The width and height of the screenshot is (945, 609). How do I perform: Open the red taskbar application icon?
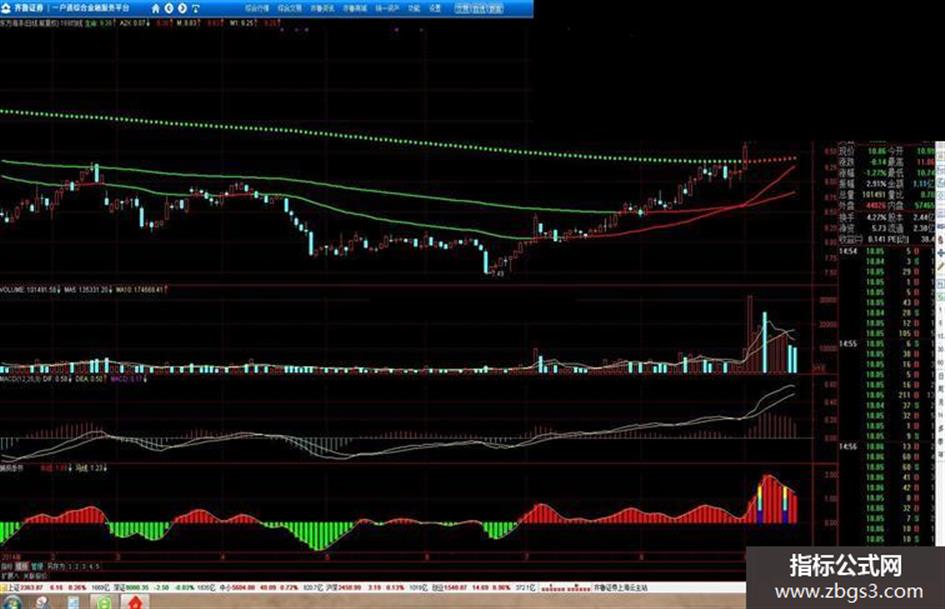point(136,602)
